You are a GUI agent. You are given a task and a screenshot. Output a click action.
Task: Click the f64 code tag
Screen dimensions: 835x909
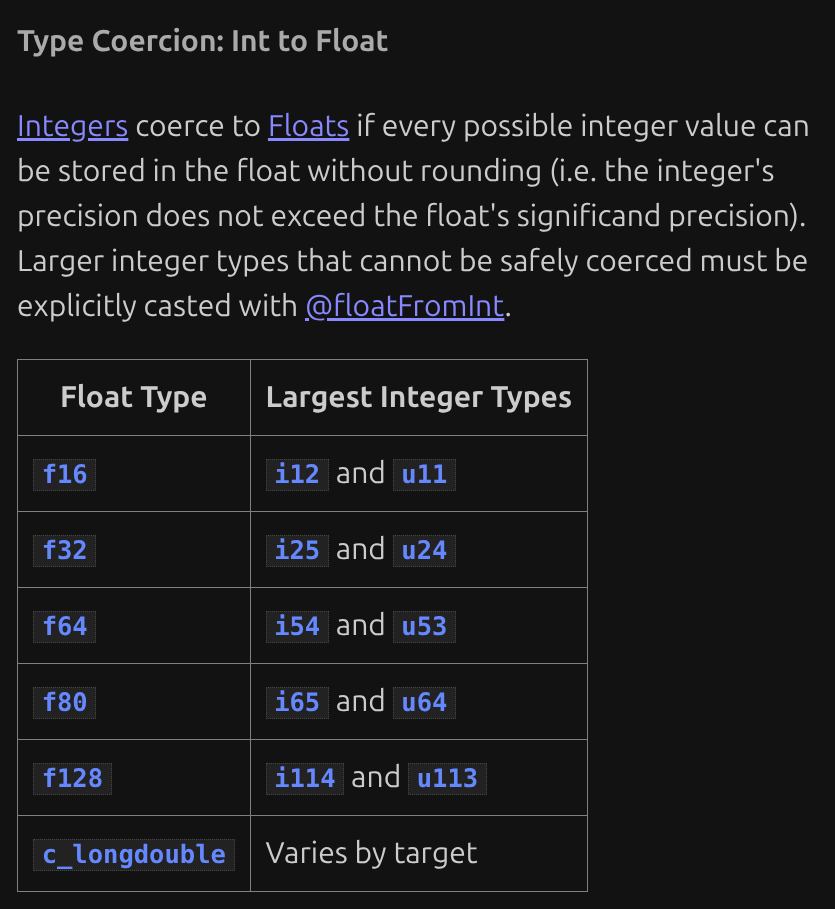tap(64, 627)
